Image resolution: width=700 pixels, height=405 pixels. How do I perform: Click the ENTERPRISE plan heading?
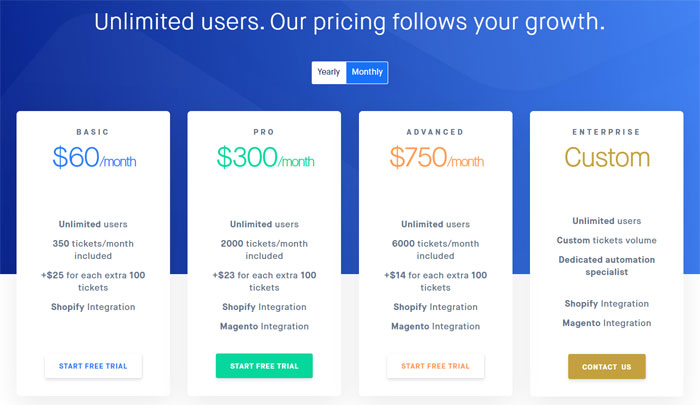[607, 131]
